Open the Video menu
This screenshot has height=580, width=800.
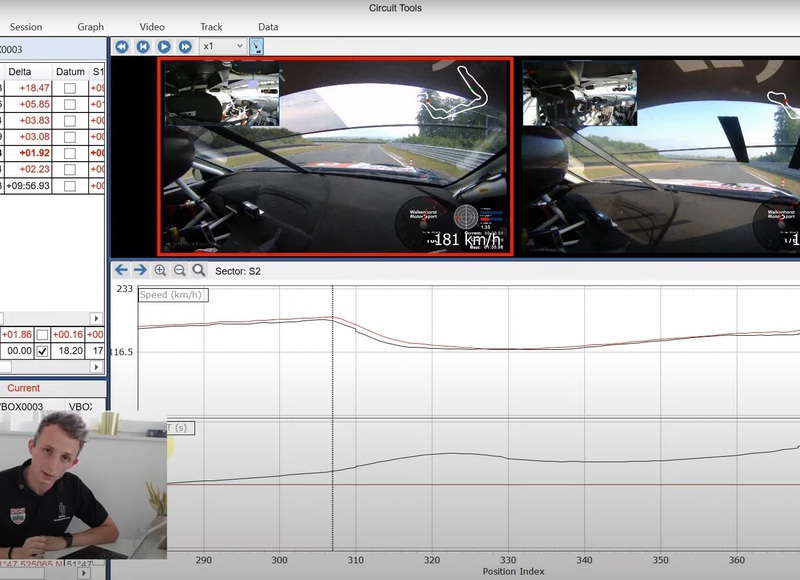[152, 27]
